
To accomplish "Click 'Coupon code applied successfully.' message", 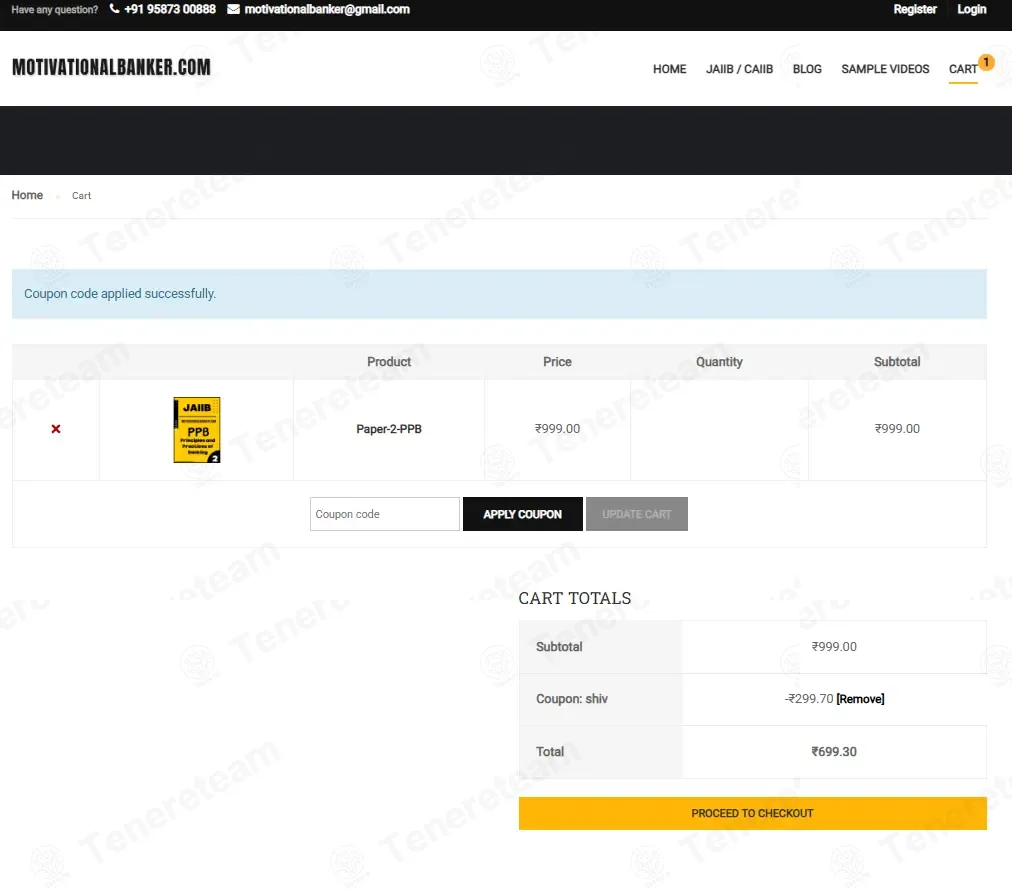I will click(x=120, y=294).
